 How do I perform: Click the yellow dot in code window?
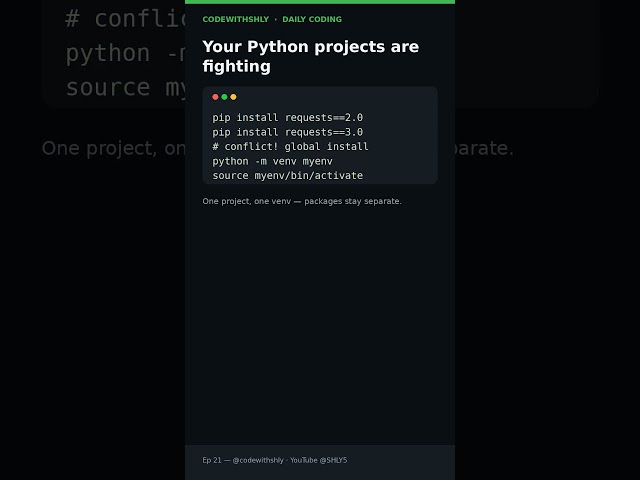pyautogui.click(x=233, y=97)
